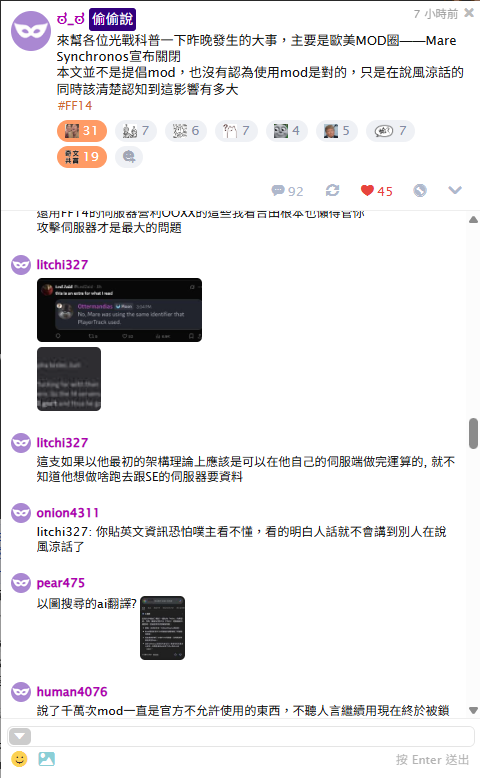The width and height of the screenshot is (480, 778).
Task: View litchi327's tweet screenshot thumbnail
Action: 120,310
